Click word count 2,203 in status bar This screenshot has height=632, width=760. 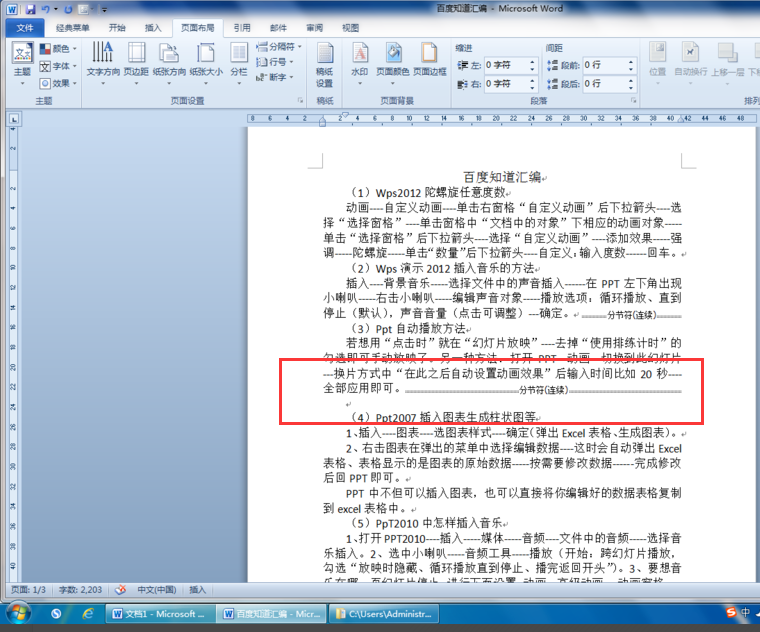click(x=80, y=589)
